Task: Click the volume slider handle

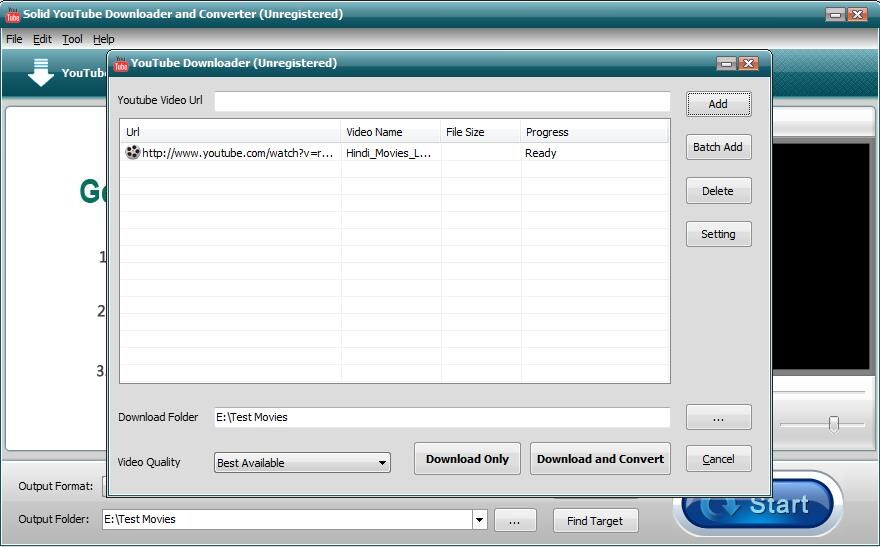Action: coord(834,424)
